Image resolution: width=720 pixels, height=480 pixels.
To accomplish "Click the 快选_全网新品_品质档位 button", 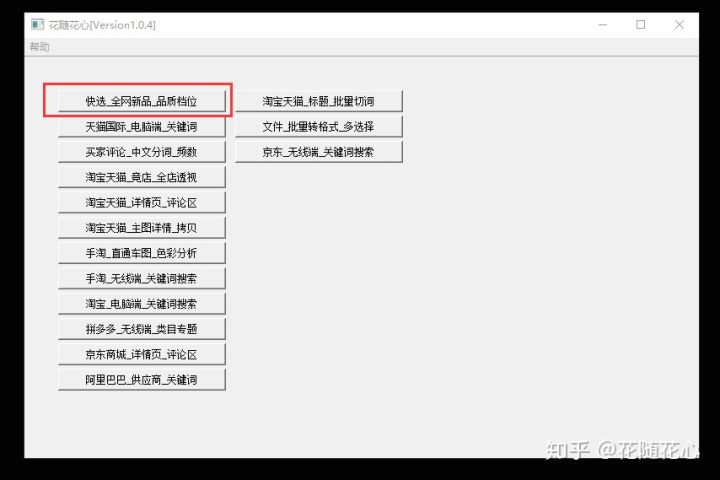I will click(x=142, y=101).
